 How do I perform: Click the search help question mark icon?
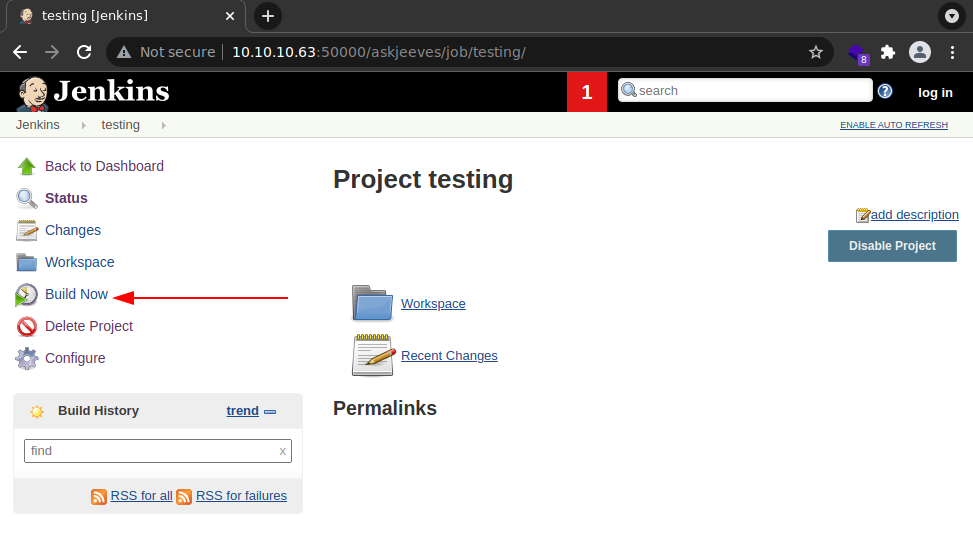[885, 91]
